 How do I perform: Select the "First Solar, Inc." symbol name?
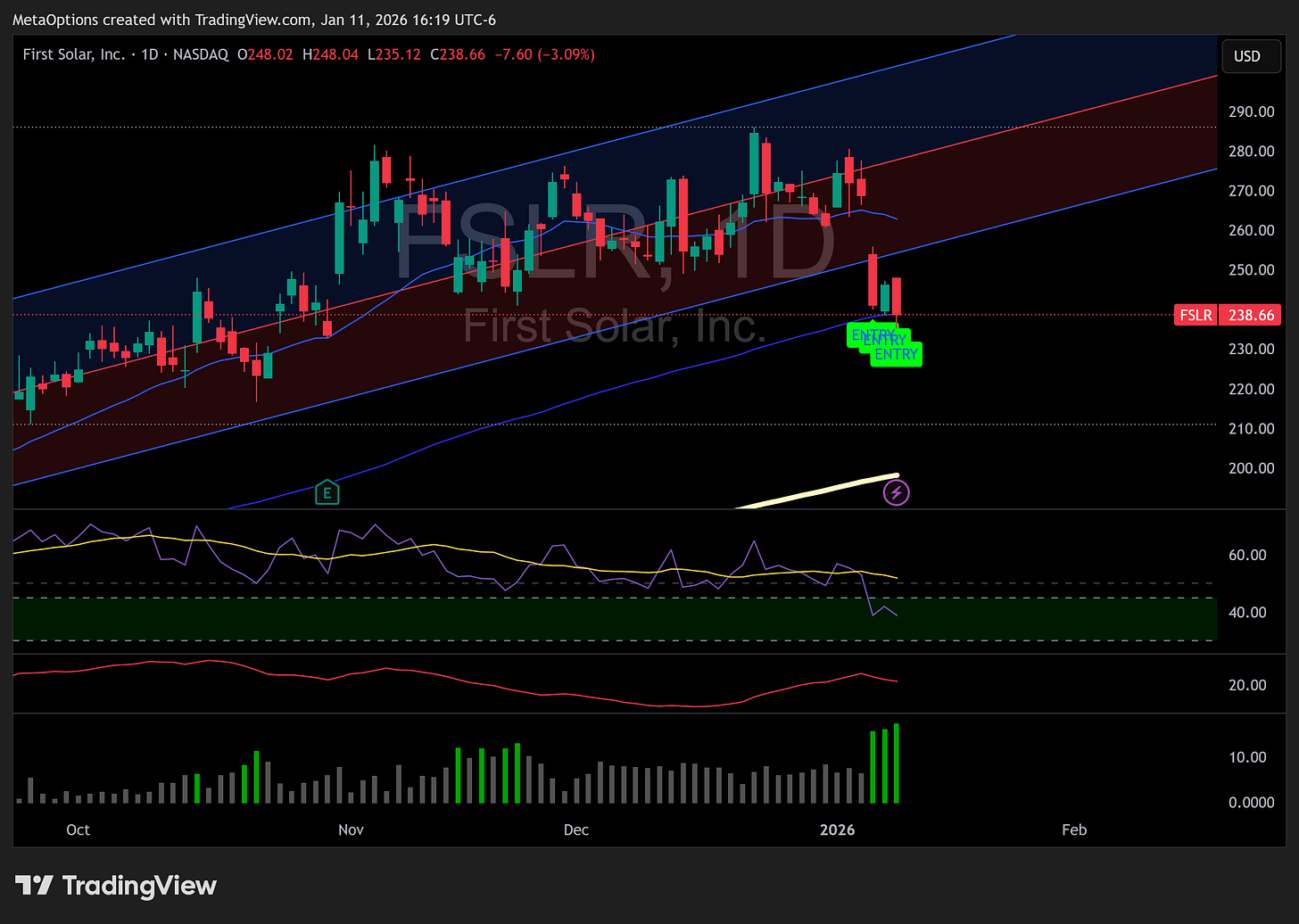(x=74, y=54)
